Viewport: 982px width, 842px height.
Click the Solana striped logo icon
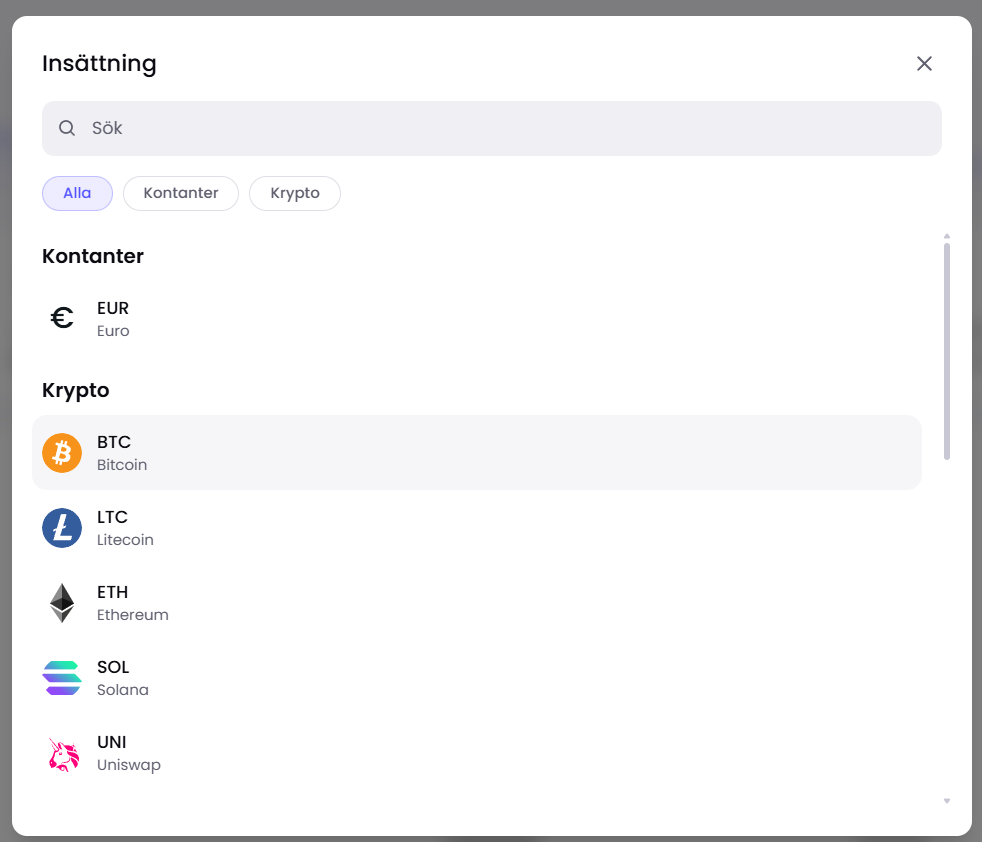[x=62, y=678]
